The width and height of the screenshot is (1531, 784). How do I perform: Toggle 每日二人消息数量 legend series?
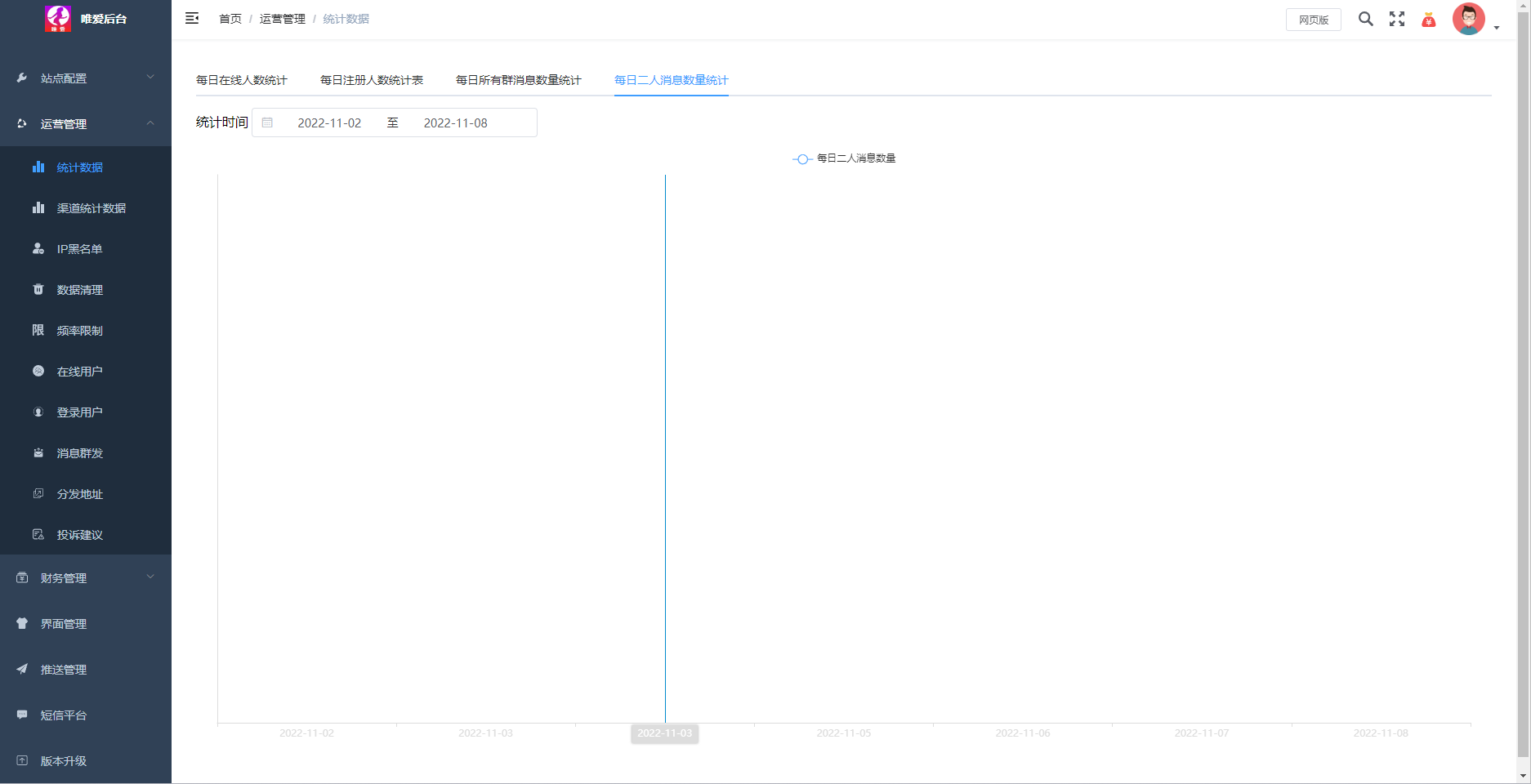[x=845, y=158]
